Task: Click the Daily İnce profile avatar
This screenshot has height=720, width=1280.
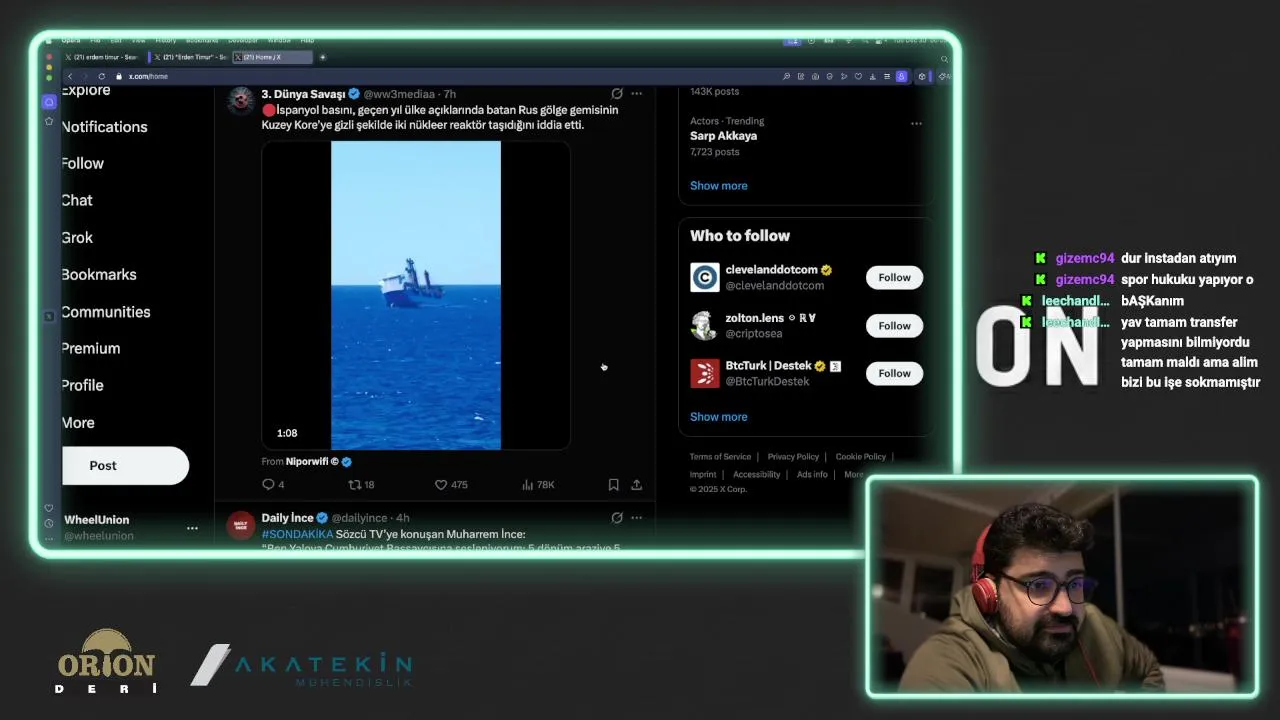Action: tap(240, 525)
